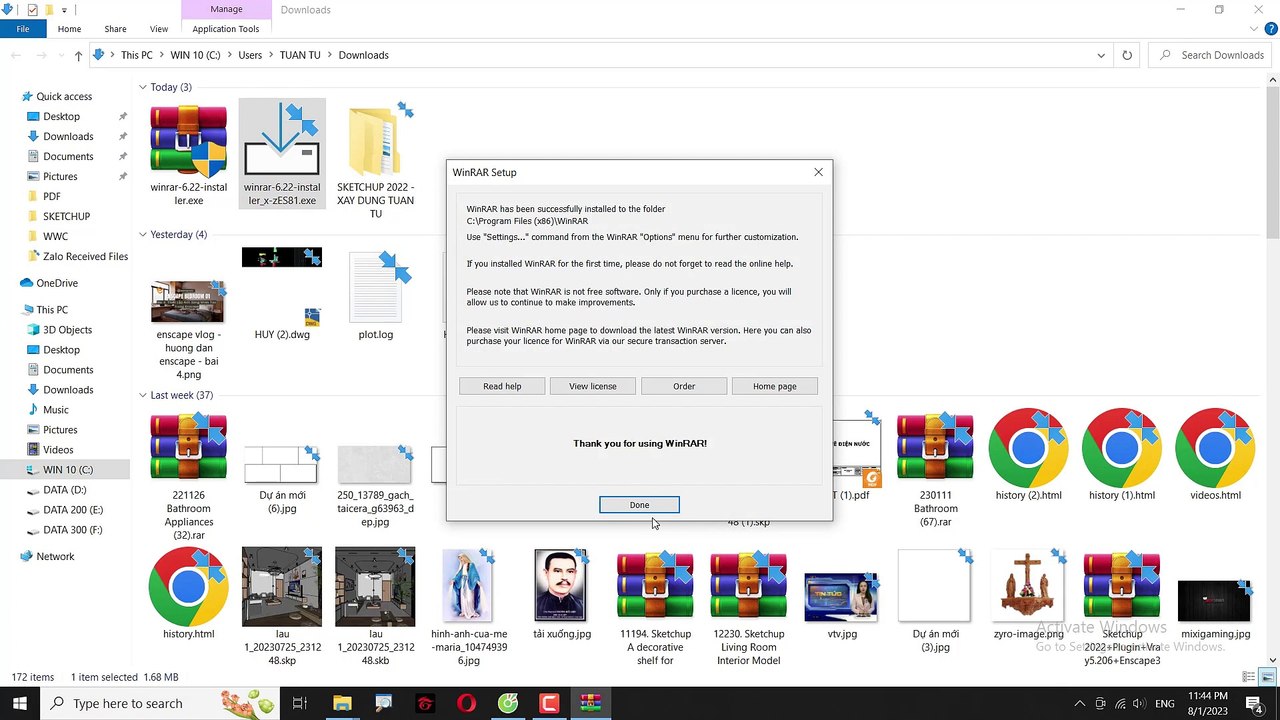1280x720 pixels.
Task: Open the Application Tools ribbon tab
Action: 226,29
